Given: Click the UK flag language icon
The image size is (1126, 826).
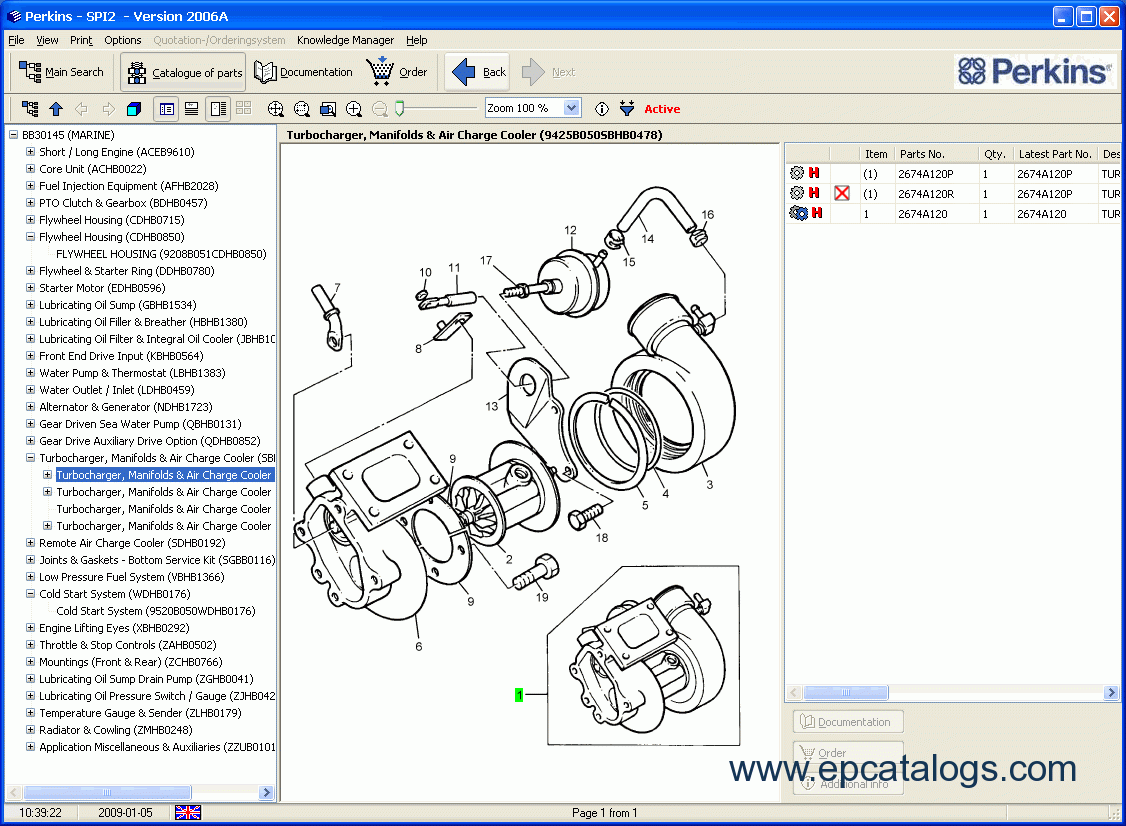Looking at the screenshot, I should point(188,812).
